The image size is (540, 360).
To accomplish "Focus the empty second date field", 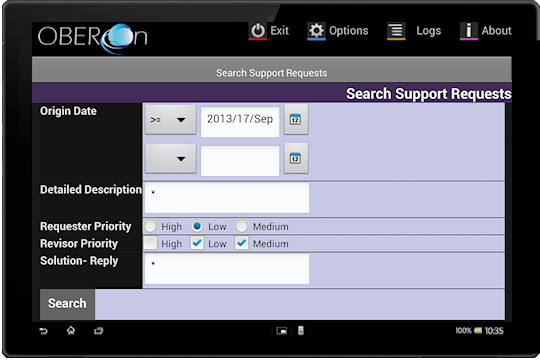I will click(x=240, y=161).
